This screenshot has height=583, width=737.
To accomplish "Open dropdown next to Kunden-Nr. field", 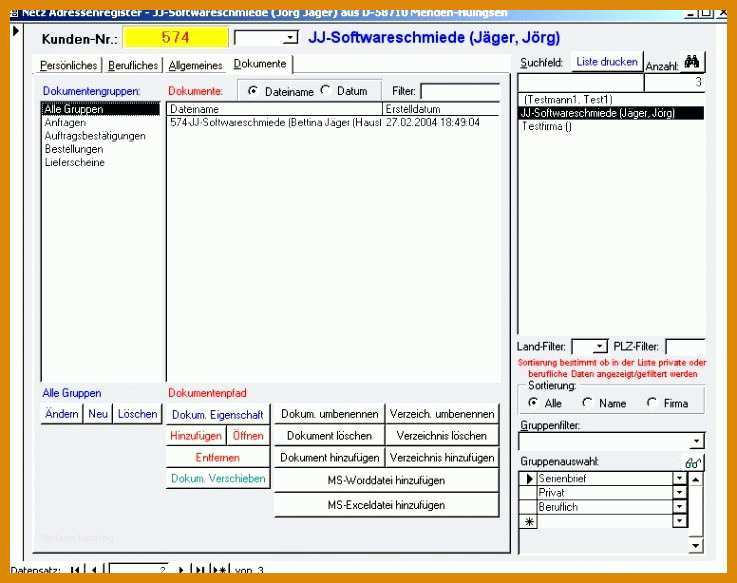I will (x=290, y=38).
